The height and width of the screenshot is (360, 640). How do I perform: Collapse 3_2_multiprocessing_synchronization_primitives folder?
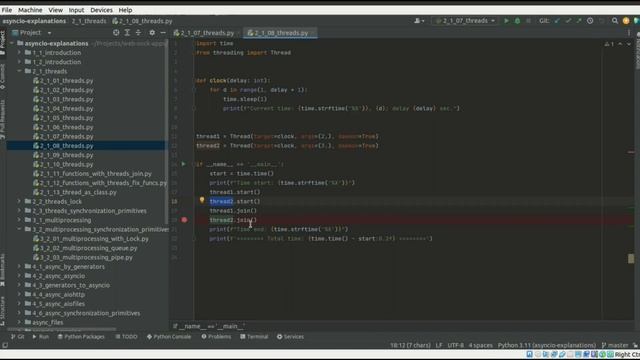pyautogui.click(x=19, y=229)
